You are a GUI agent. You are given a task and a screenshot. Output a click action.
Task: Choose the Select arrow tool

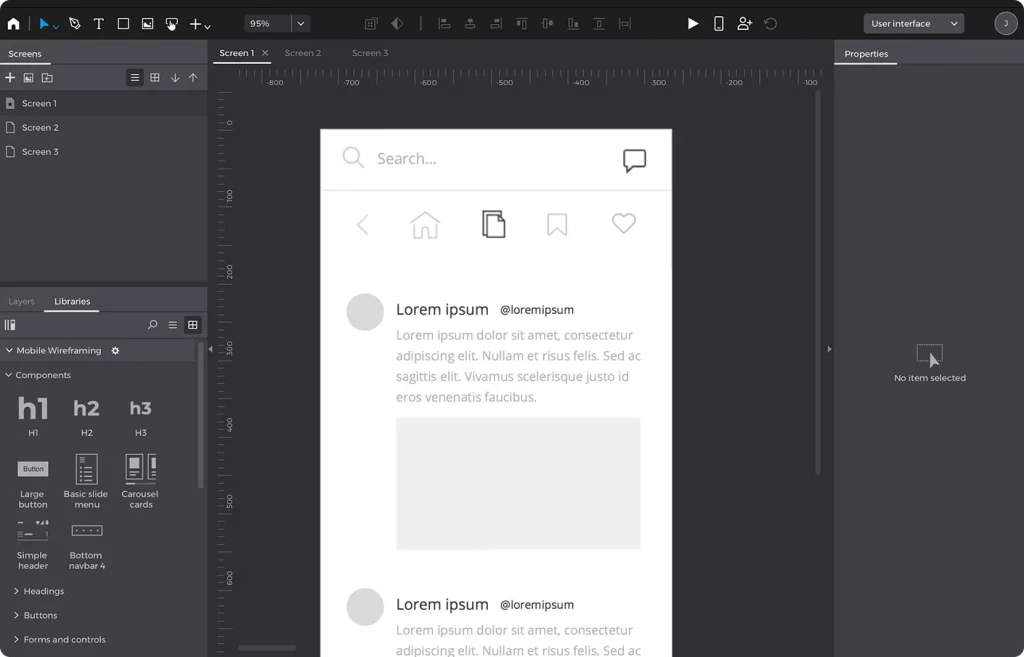click(44, 24)
